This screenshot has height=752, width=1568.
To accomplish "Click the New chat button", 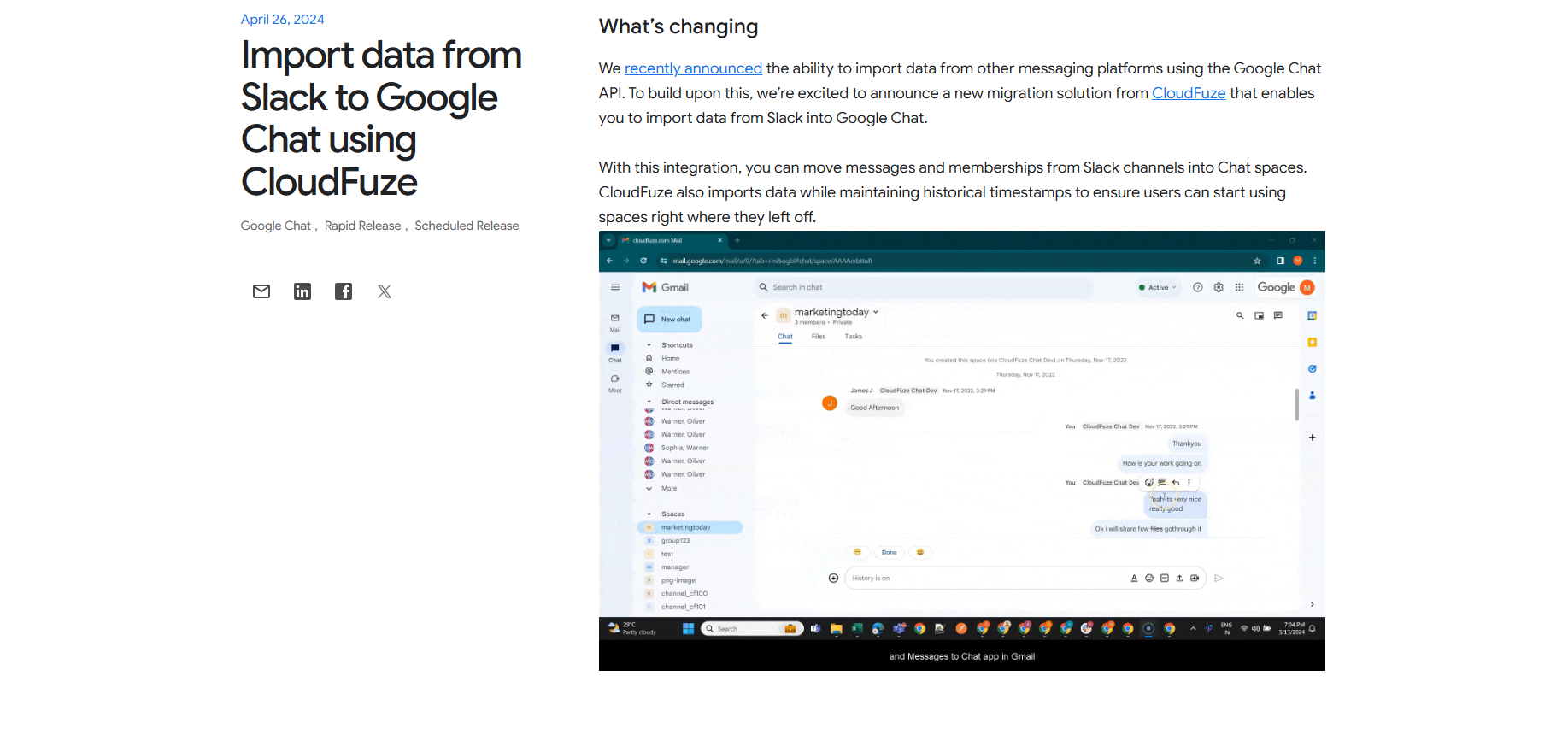I will (x=669, y=319).
